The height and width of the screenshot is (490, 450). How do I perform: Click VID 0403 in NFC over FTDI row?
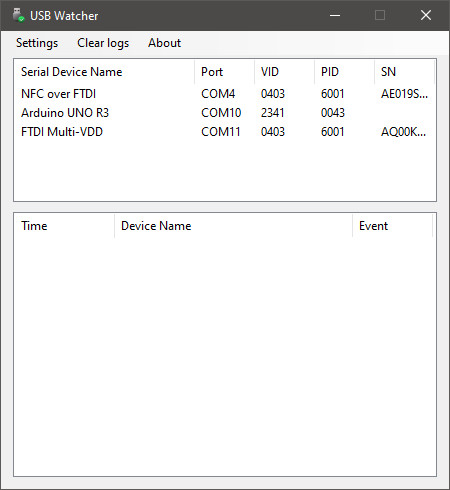coord(273,94)
